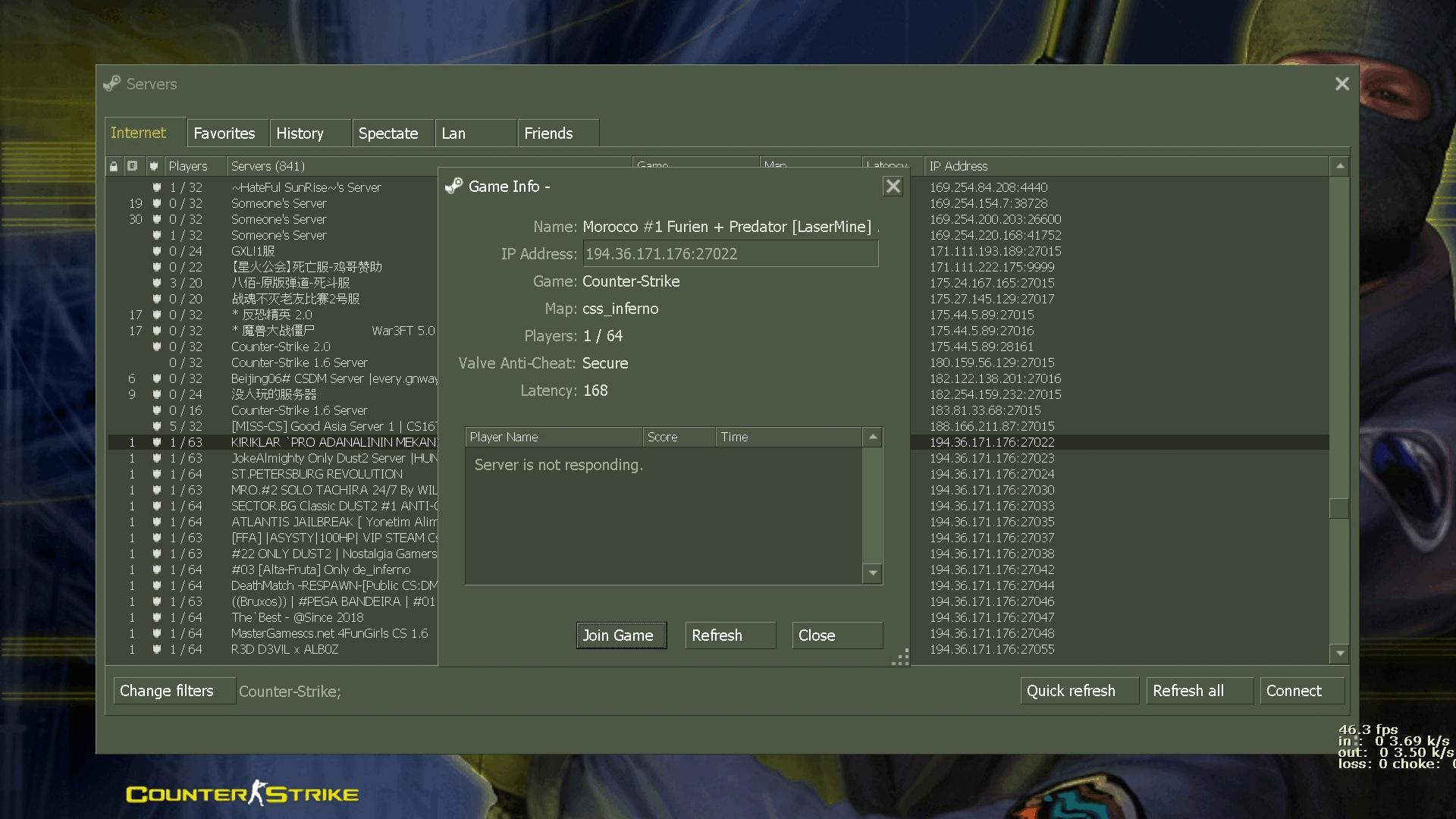Click the IP Address text field
Screen dimensions: 1456x819
tap(730, 254)
